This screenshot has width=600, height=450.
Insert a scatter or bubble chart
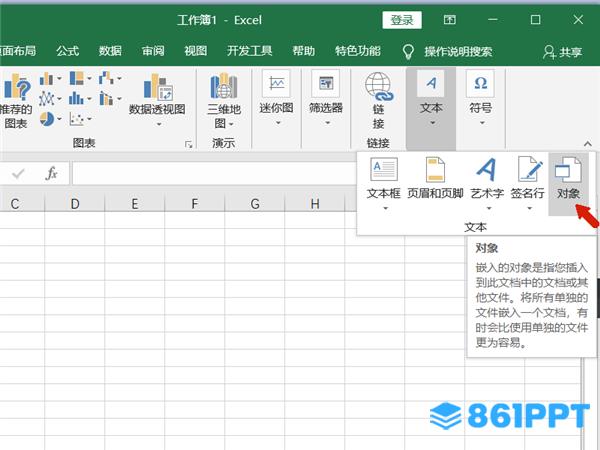point(77,119)
